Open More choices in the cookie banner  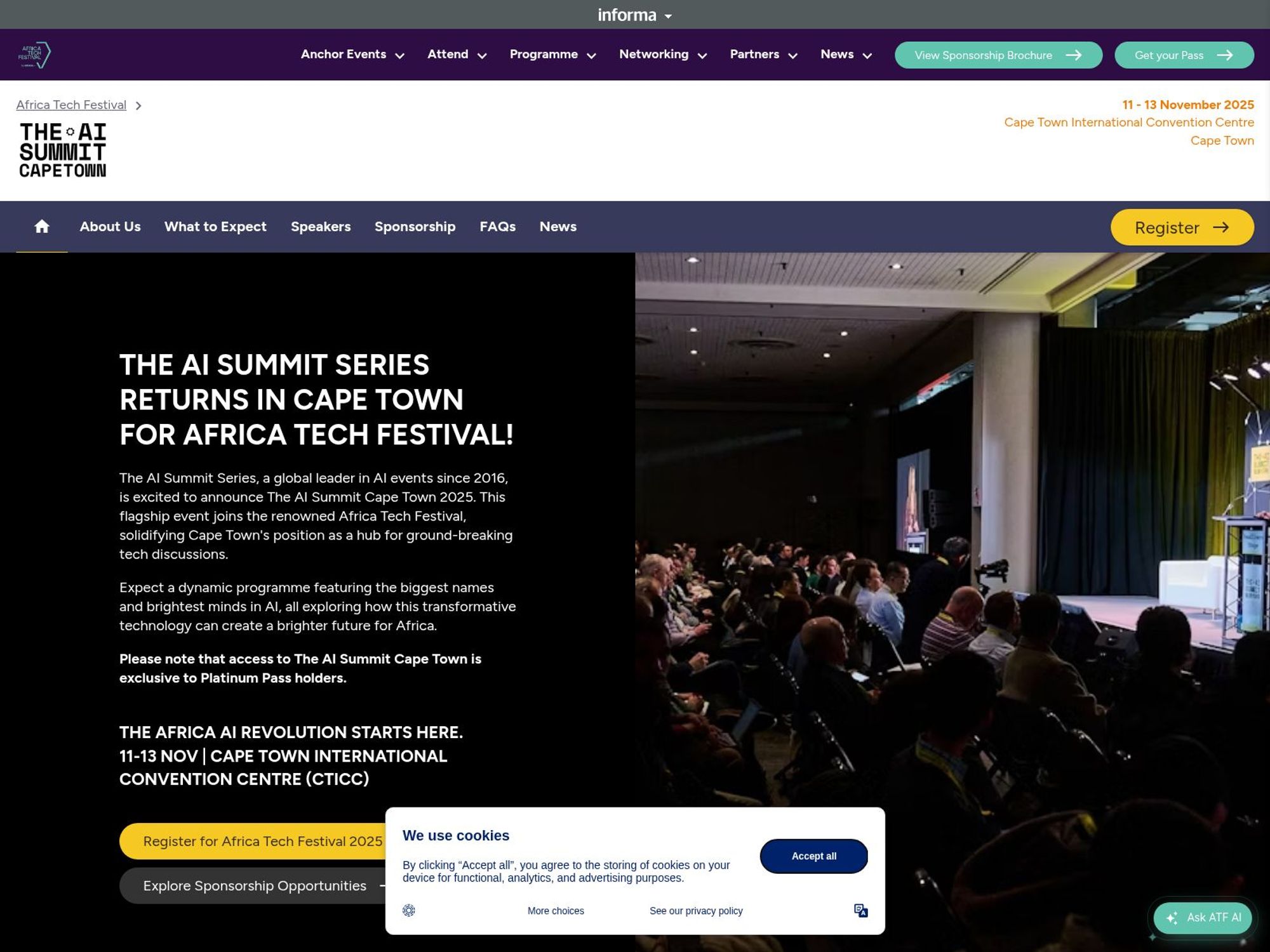pyautogui.click(x=555, y=910)
